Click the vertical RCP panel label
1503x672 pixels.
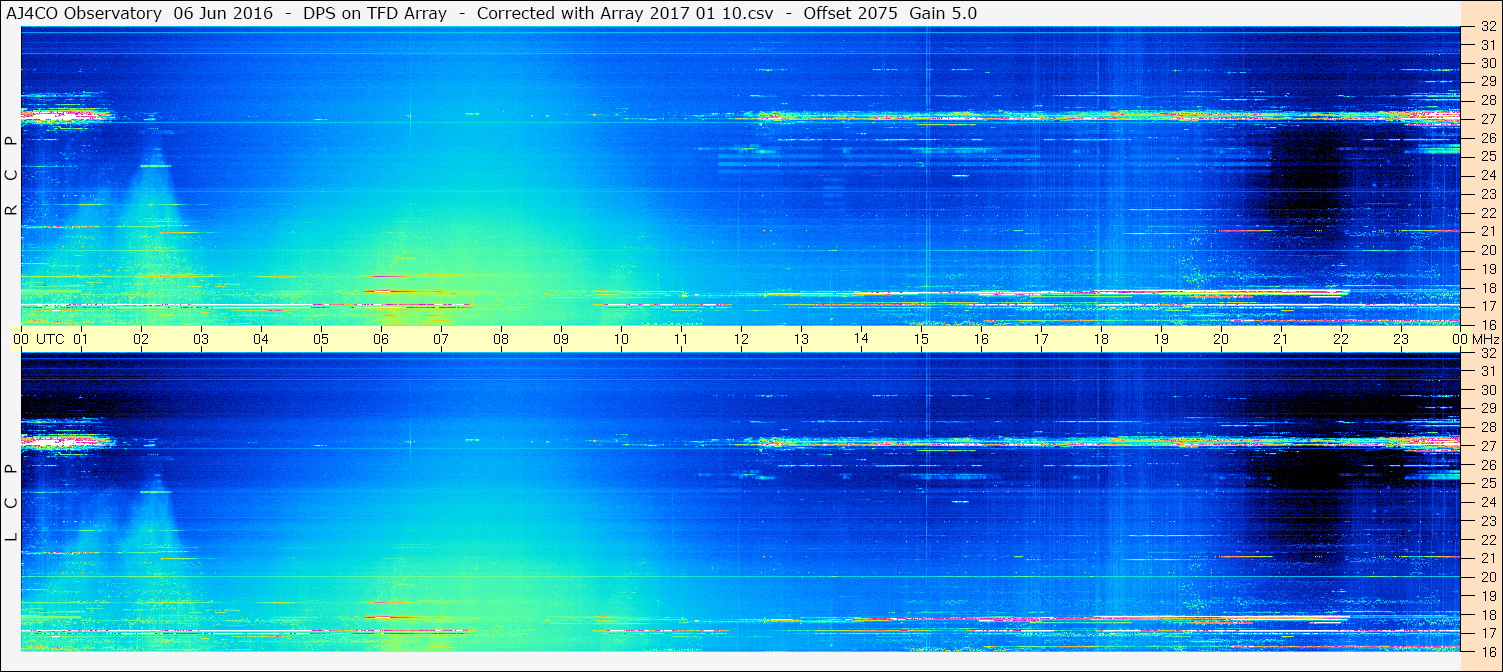coord(11,176)
